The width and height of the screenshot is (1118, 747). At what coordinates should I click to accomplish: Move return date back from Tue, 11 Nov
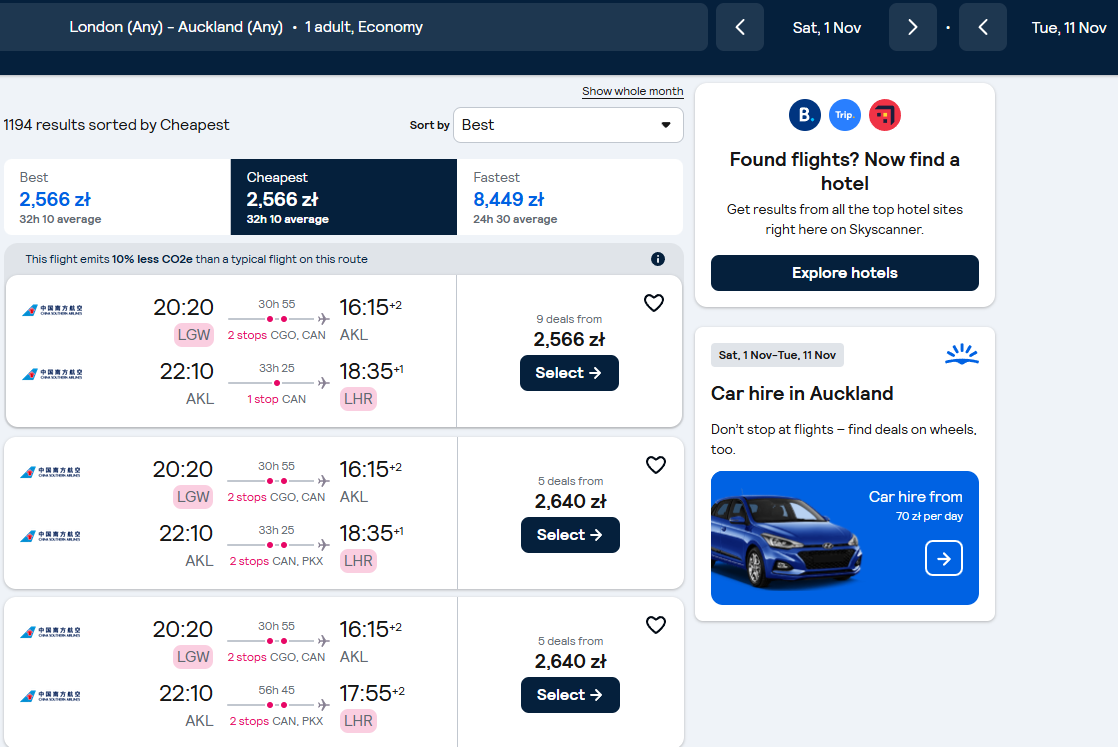983,27
